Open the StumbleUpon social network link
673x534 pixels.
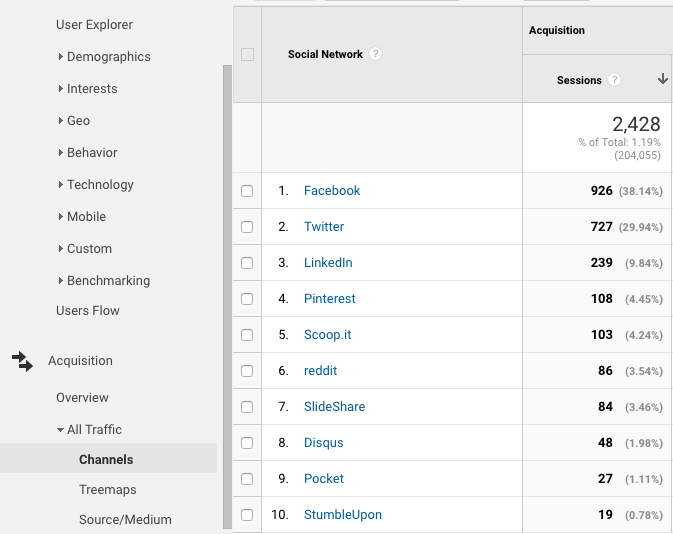tap(343, 515)
